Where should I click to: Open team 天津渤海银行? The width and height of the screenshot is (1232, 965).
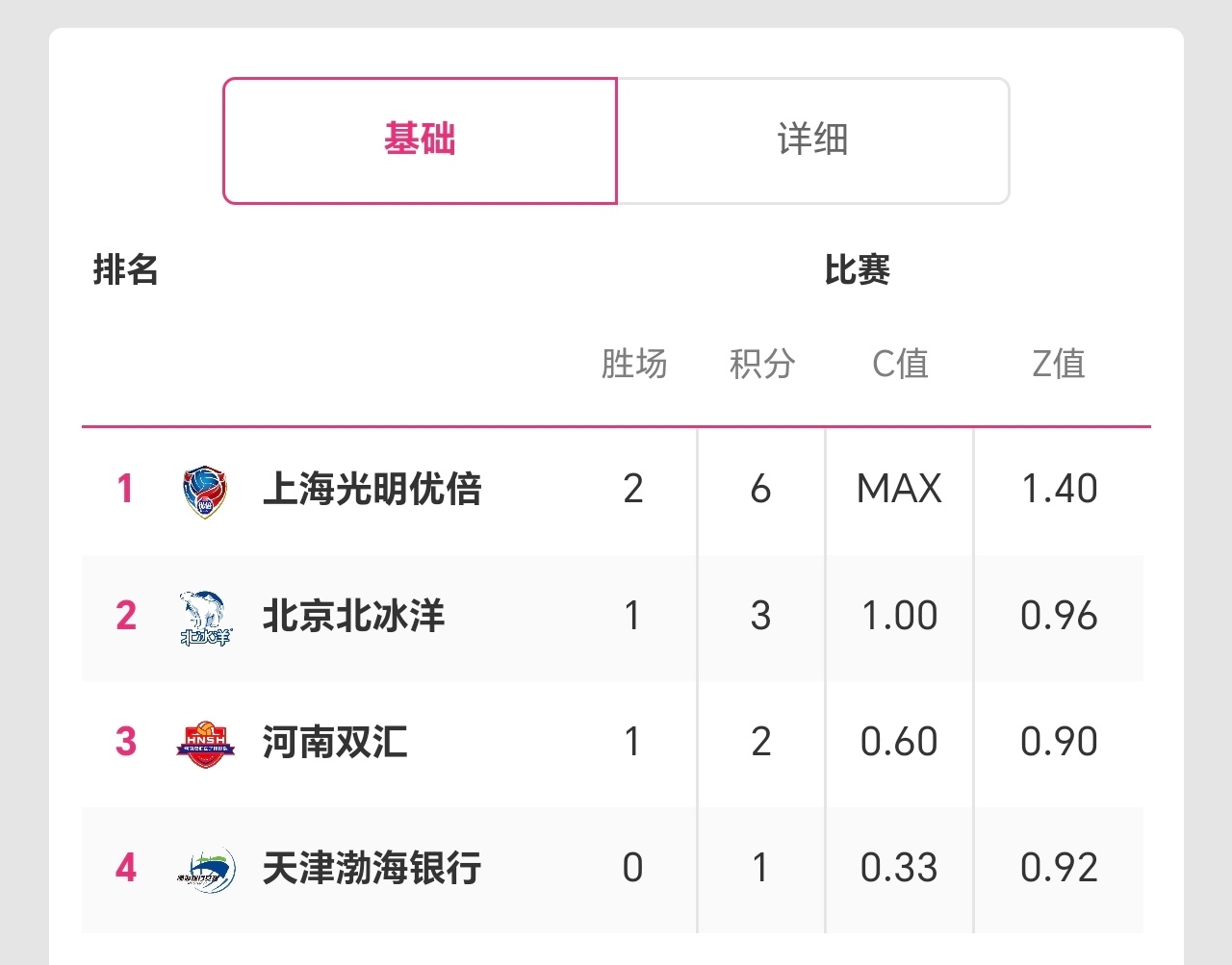(372, 868)
